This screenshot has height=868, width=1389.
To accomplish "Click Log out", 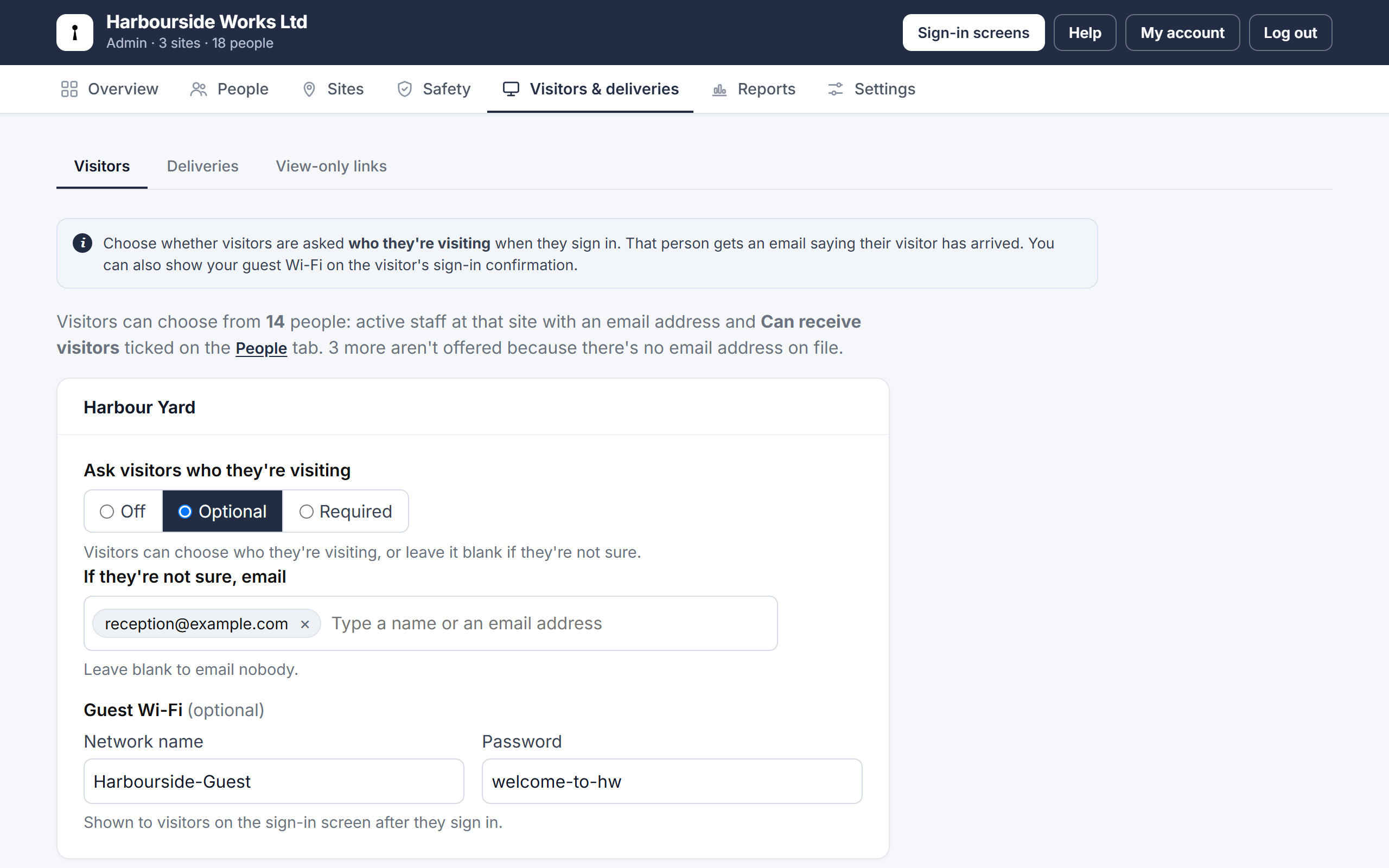I will pos(1290,33).
